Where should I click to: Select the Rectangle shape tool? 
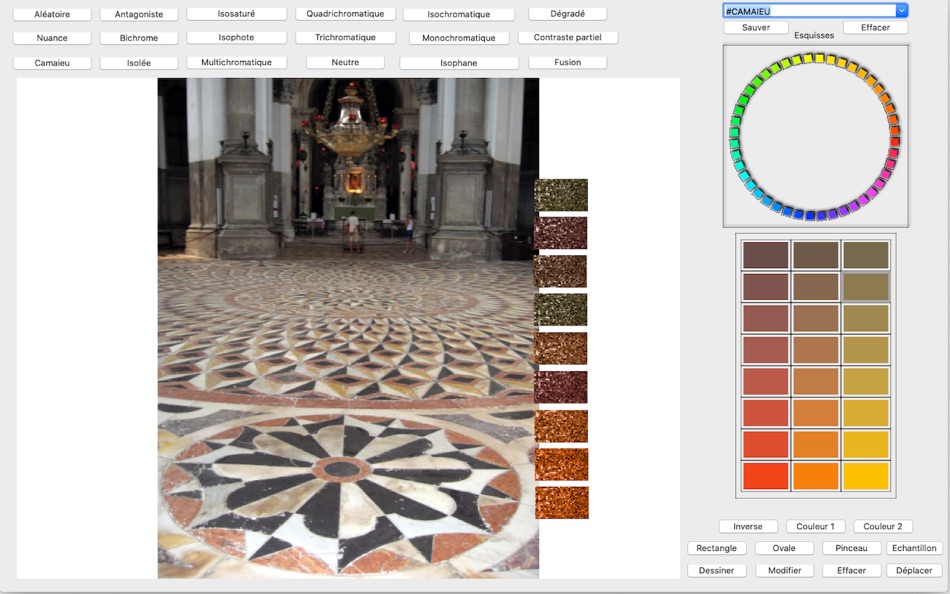(x=717, y=548)
